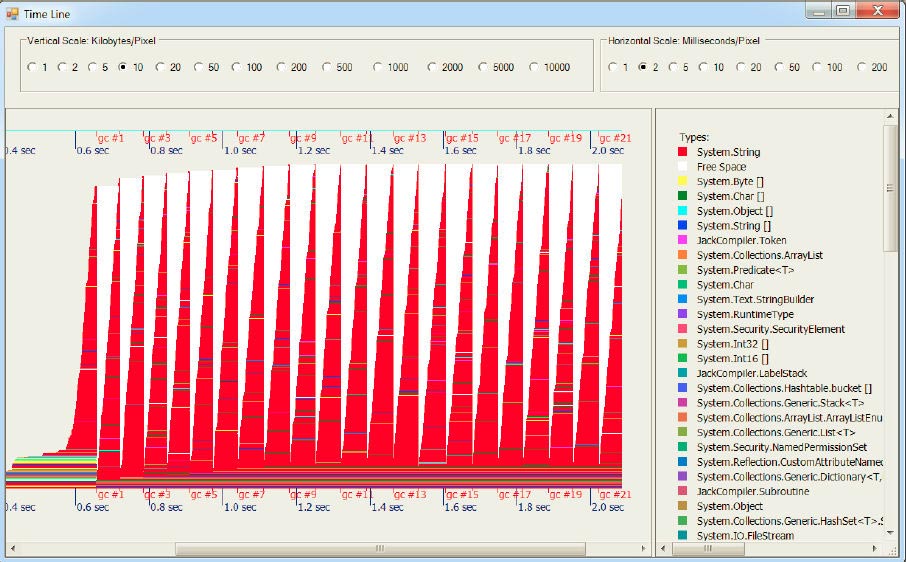Select System.Security.SecurityElement legend entry

click(x=771, y=329)
